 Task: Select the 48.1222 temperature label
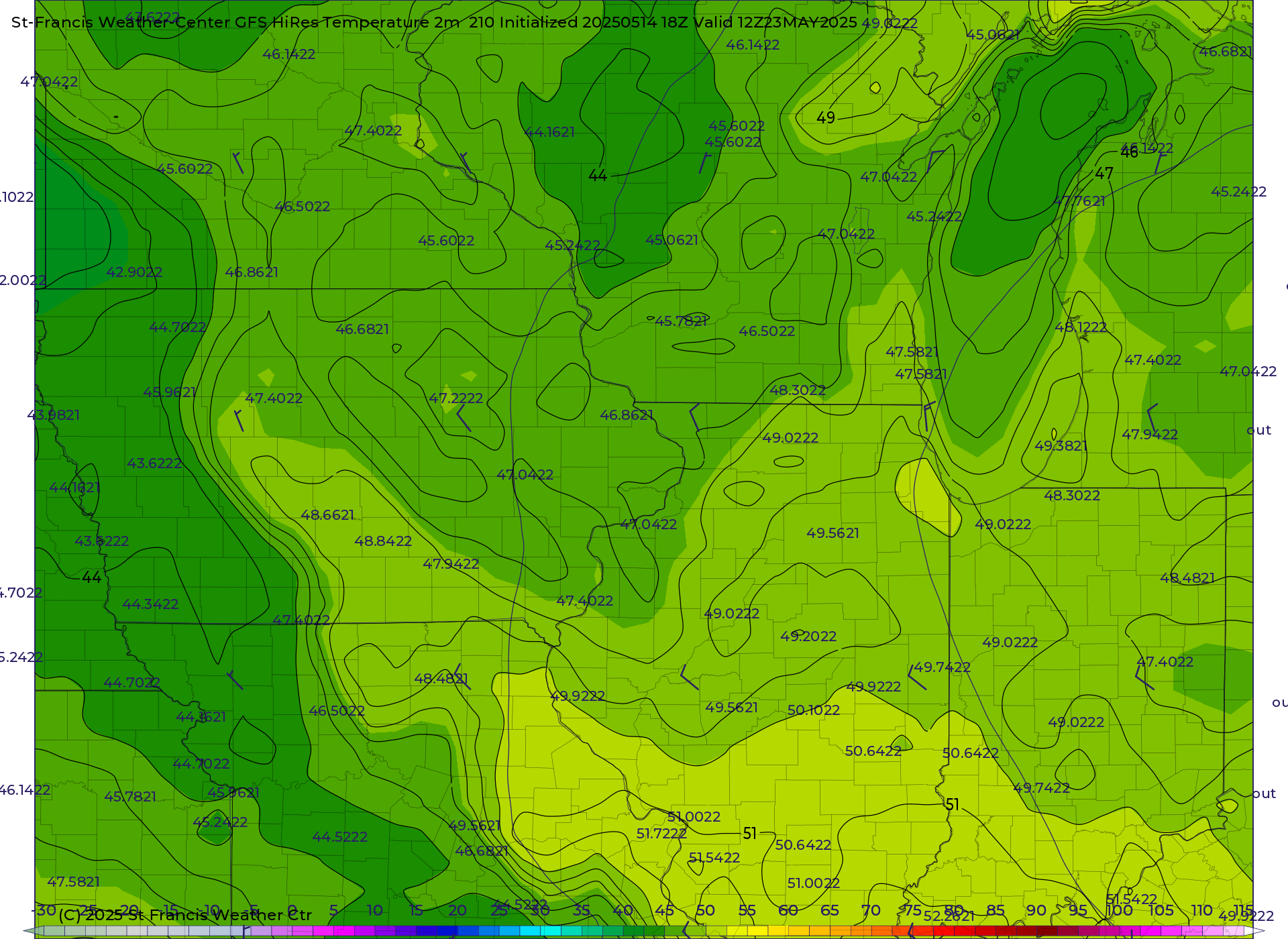(1081, 327)
